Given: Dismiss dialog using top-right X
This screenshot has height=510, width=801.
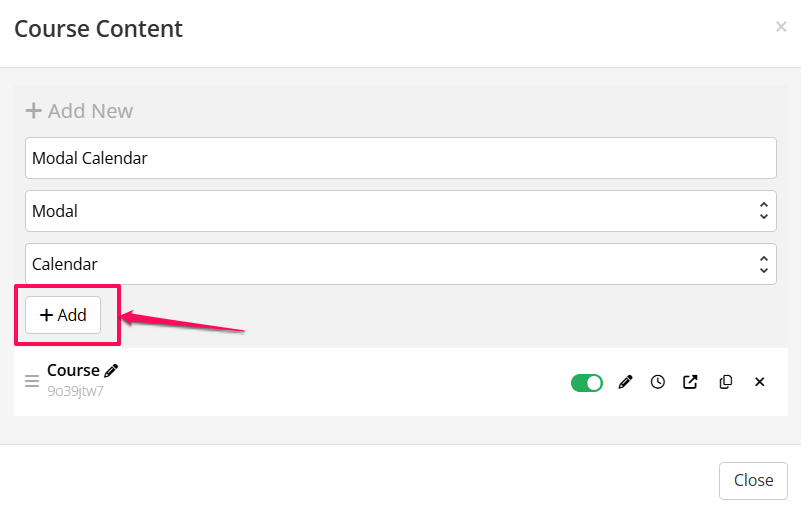Looking at the screenshot, I should 781,27.
